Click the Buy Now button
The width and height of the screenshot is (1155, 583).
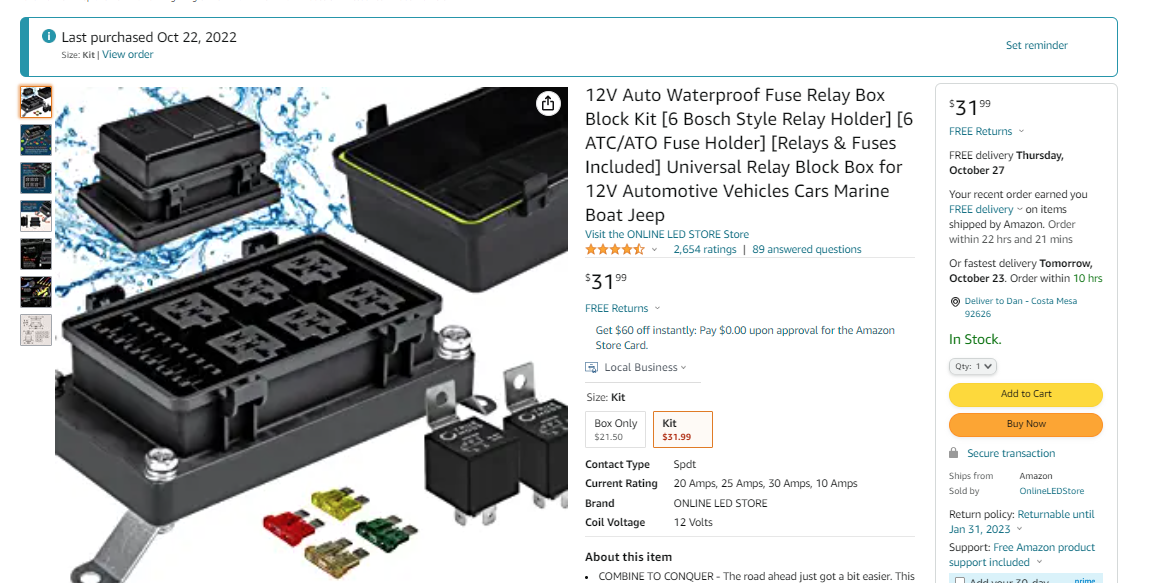[1025, 425]
